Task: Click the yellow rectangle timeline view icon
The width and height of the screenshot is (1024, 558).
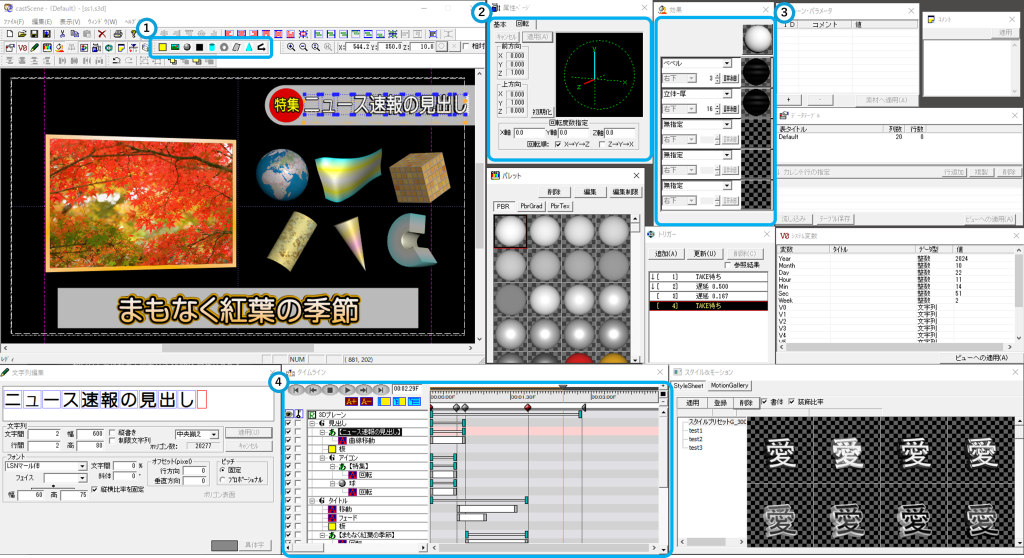Action: (x=385, y=401)
